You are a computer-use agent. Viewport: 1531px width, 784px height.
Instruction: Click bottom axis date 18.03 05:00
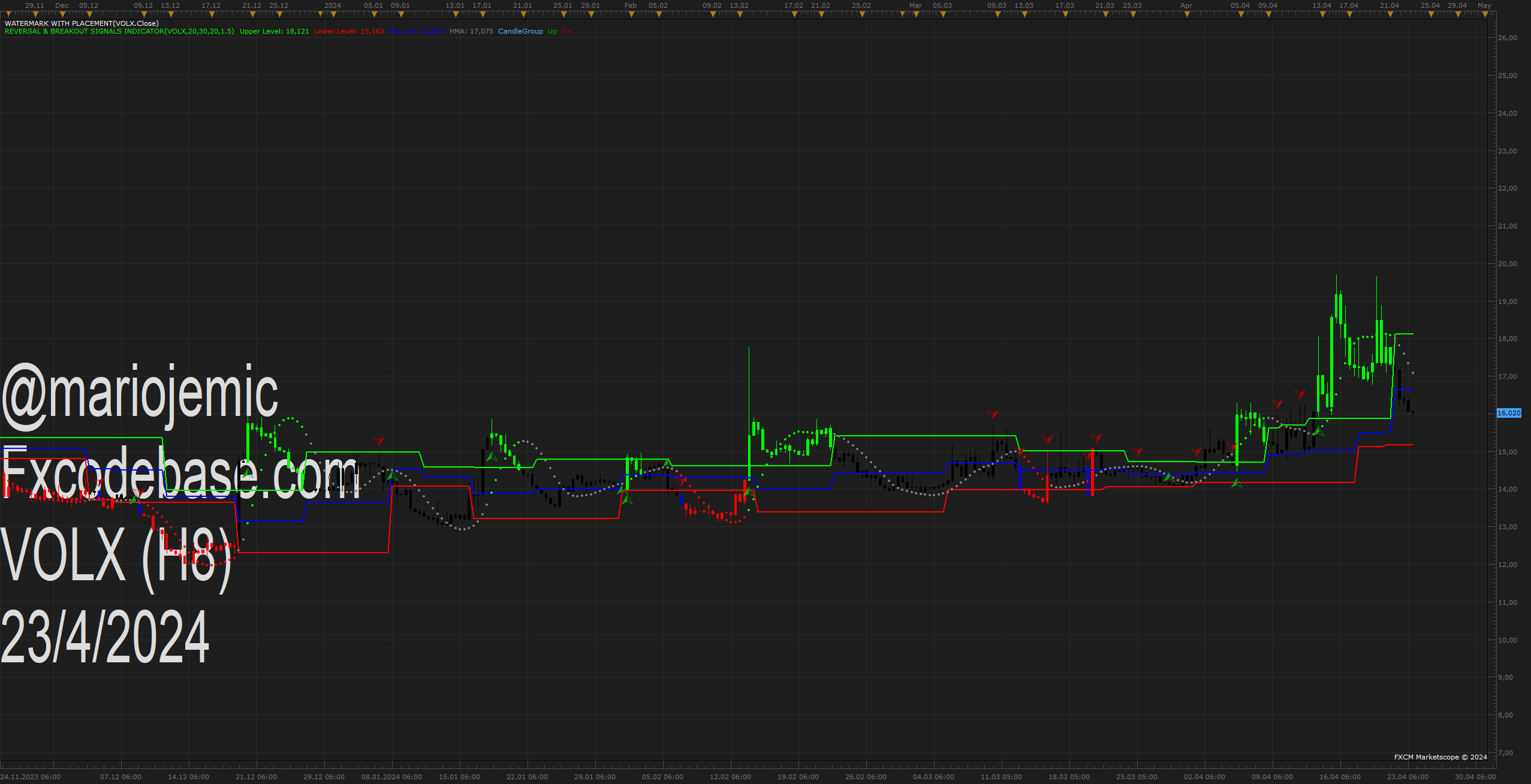1069,777
